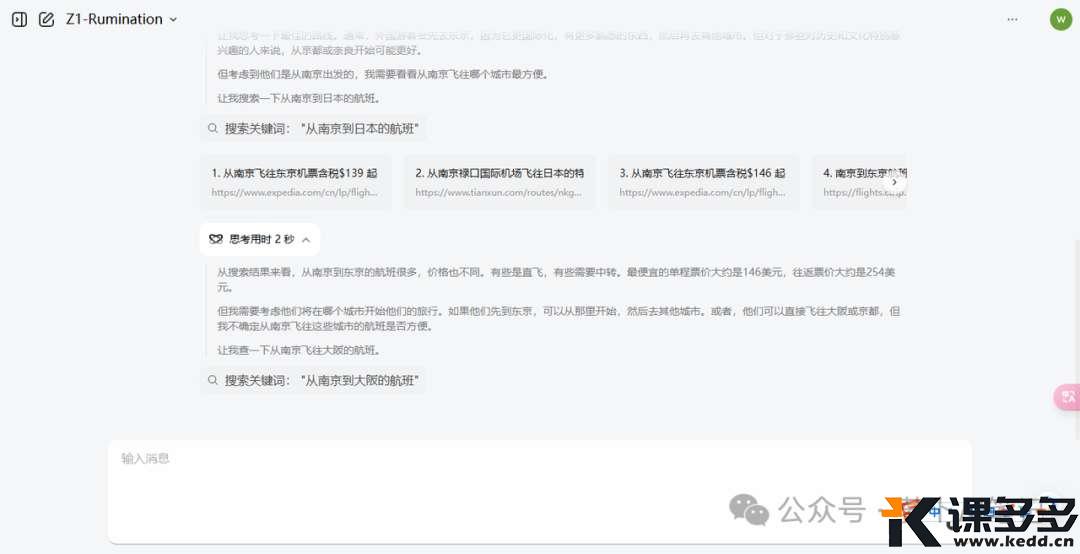Image resolution: width=1080 pixels, height=554 pixels.
Task: Open result 2 从南京禄口国际机场 card
Action: 499,183
